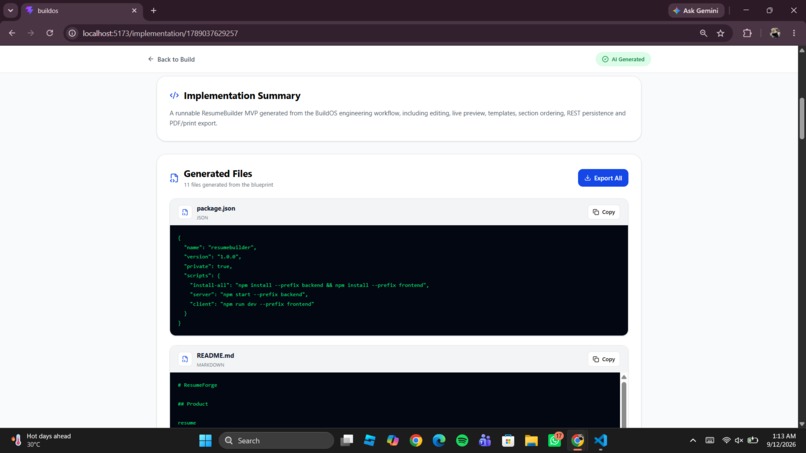
Task: Click the Implementation Summary code icon
Action: 174,95
